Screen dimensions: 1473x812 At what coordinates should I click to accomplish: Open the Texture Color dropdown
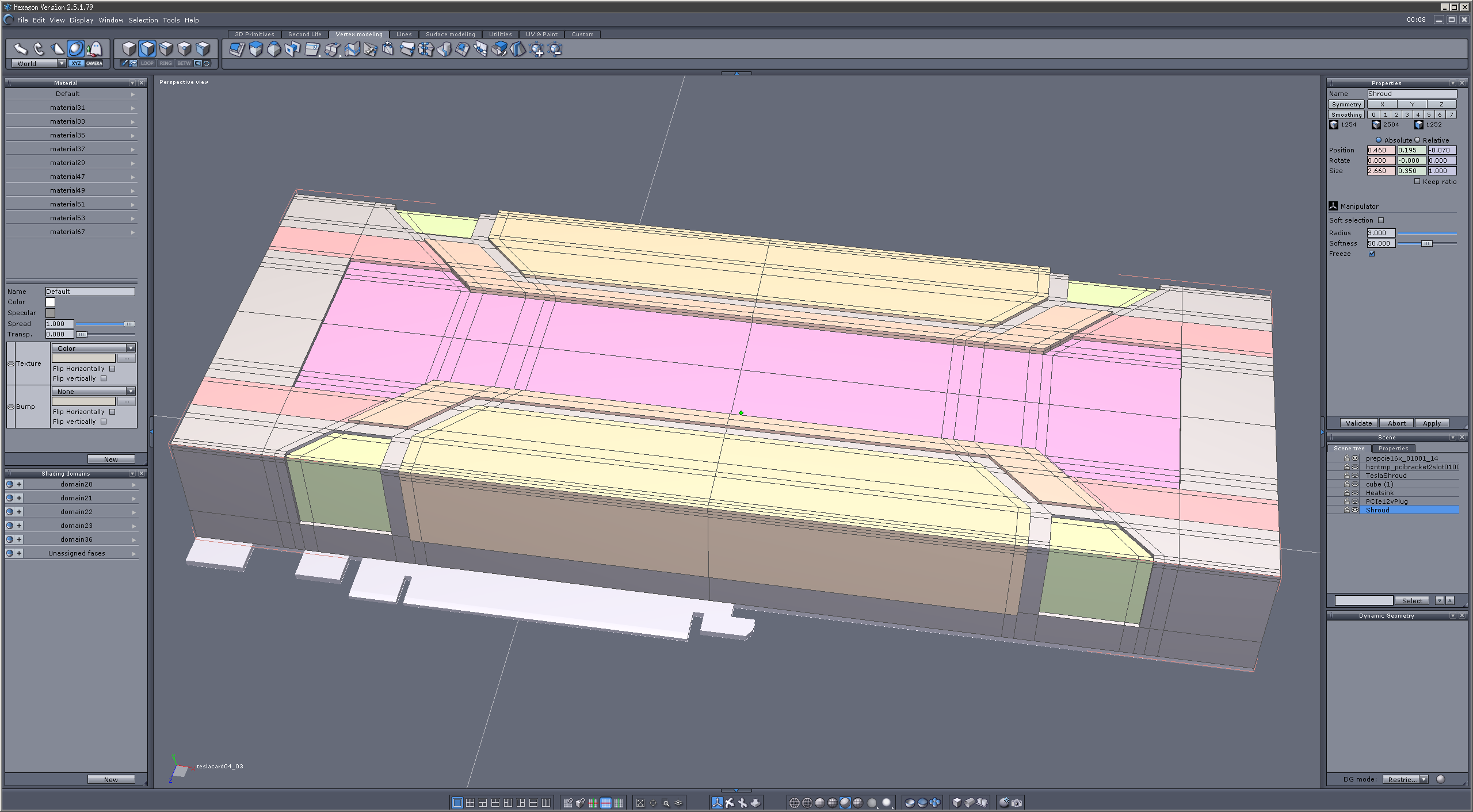coord(131,348)
